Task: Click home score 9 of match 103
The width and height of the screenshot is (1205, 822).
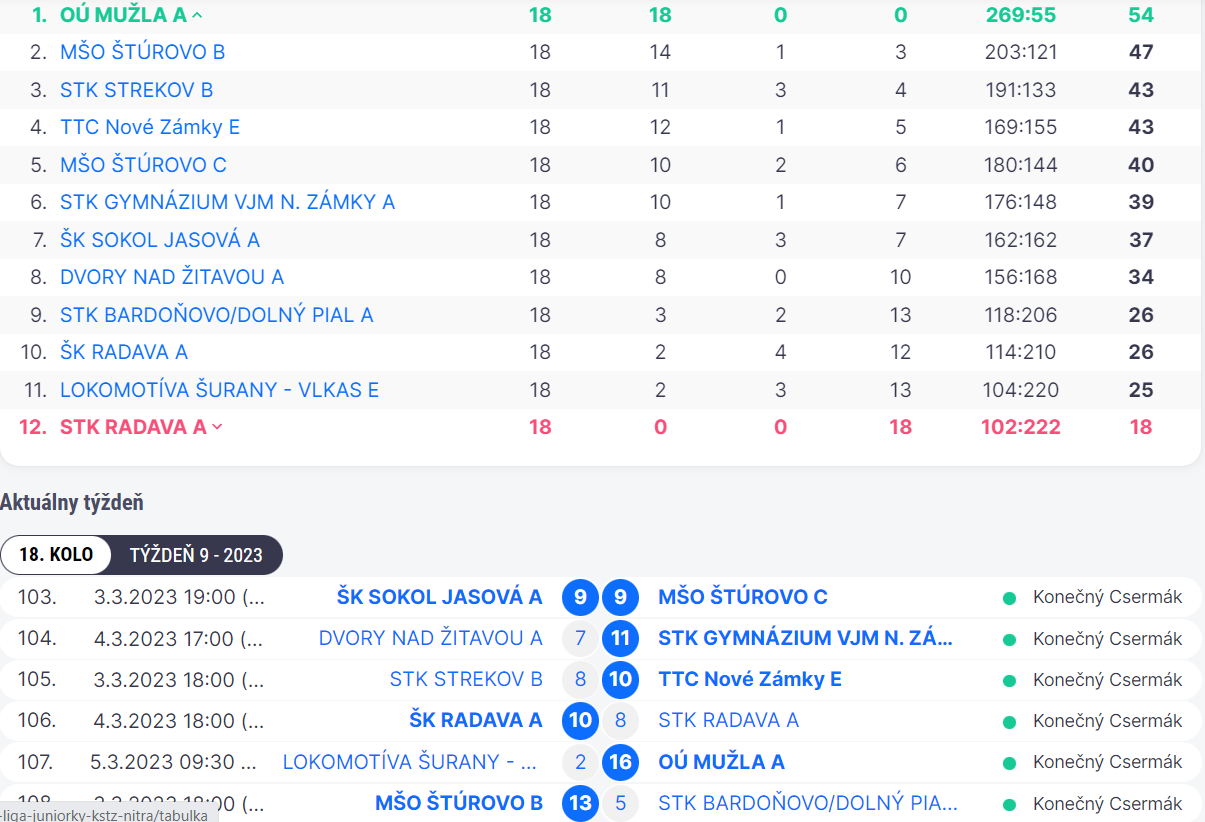Action: click(580, 598)
